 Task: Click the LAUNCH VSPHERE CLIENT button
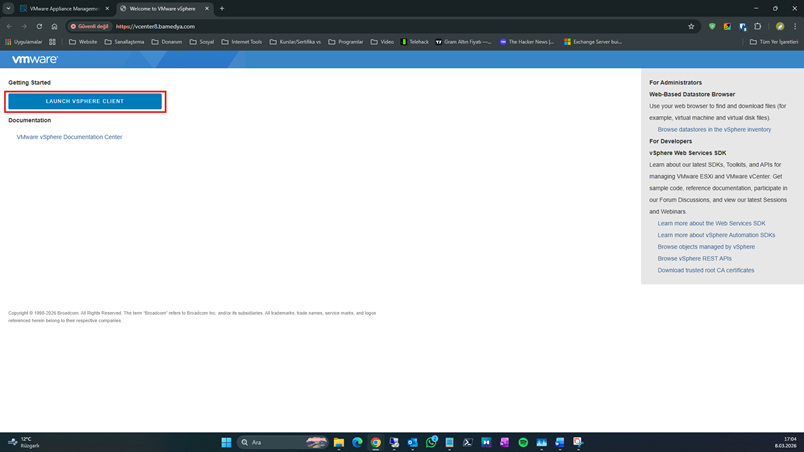(85, 101)
